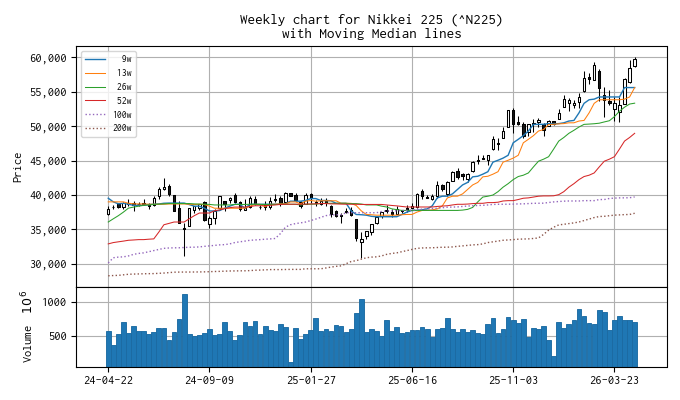Click the blue 9w line sample in legend

click(95, 59)
